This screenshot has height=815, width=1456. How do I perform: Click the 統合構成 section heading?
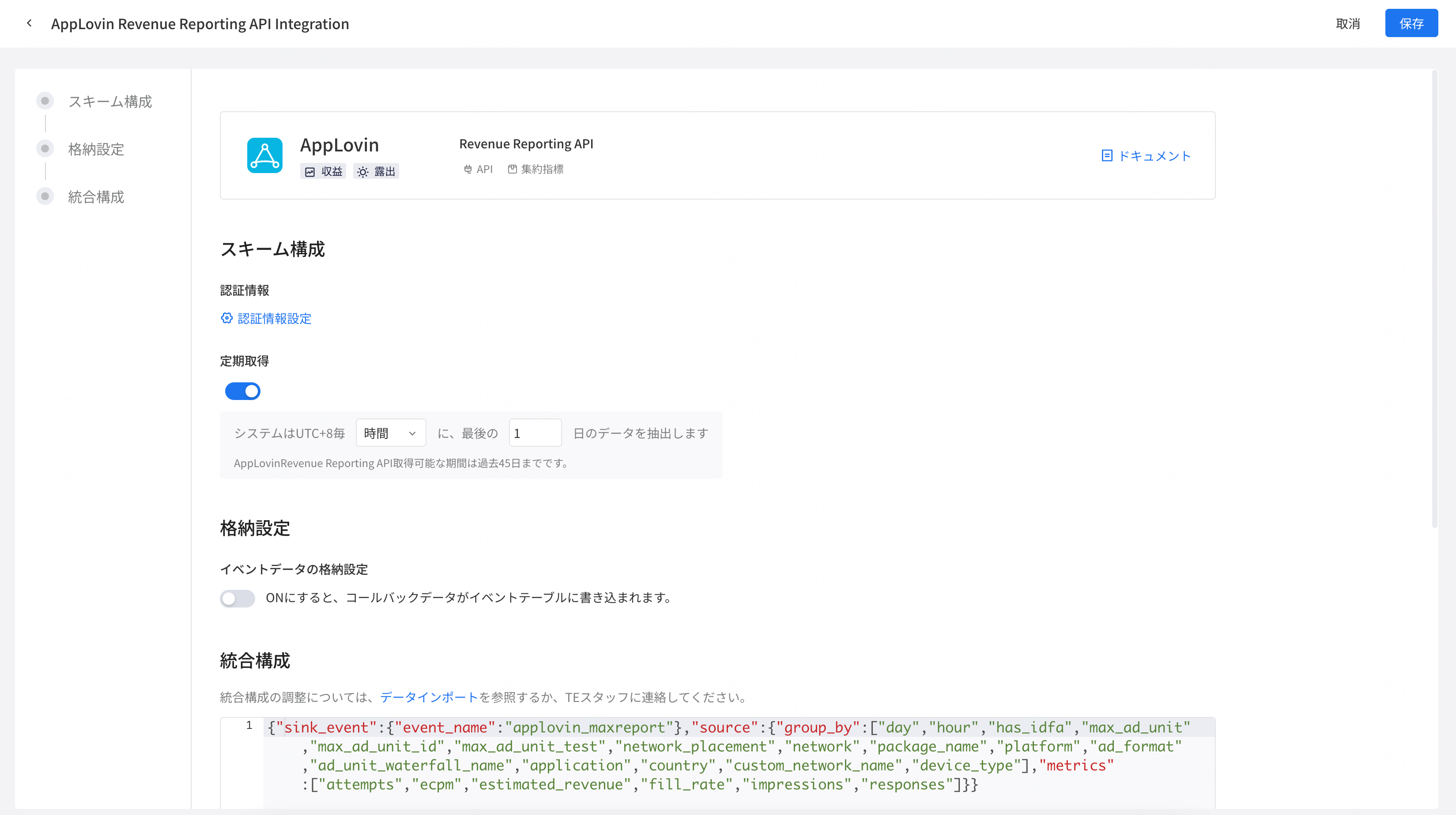click(x=255, y=660)
